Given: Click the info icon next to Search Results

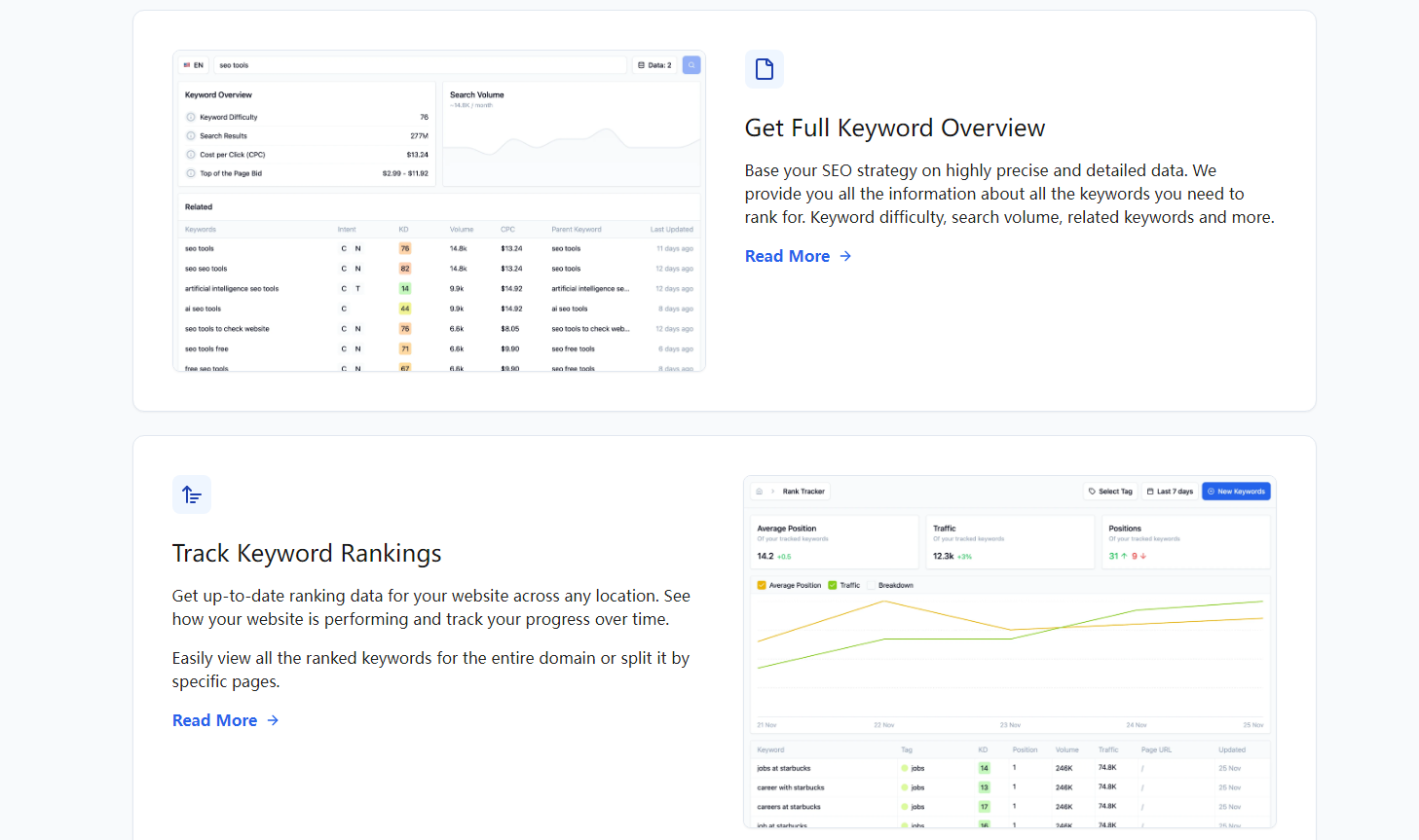Looking at the screenshot, I should tap(191, 136).
